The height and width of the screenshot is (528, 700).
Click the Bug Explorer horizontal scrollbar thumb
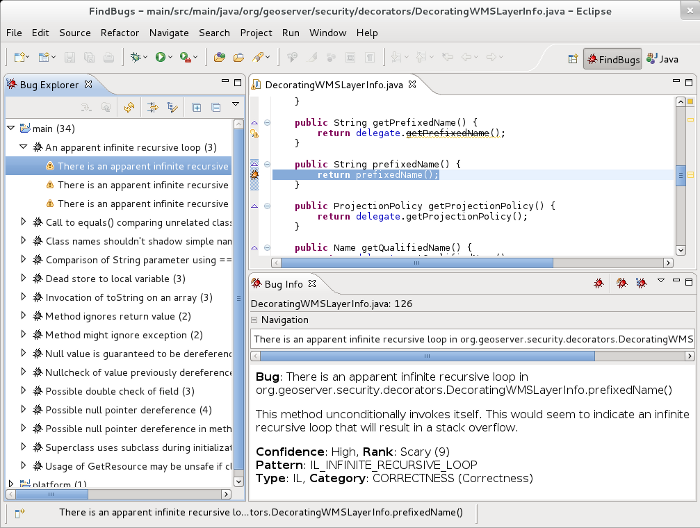[51, 494]
